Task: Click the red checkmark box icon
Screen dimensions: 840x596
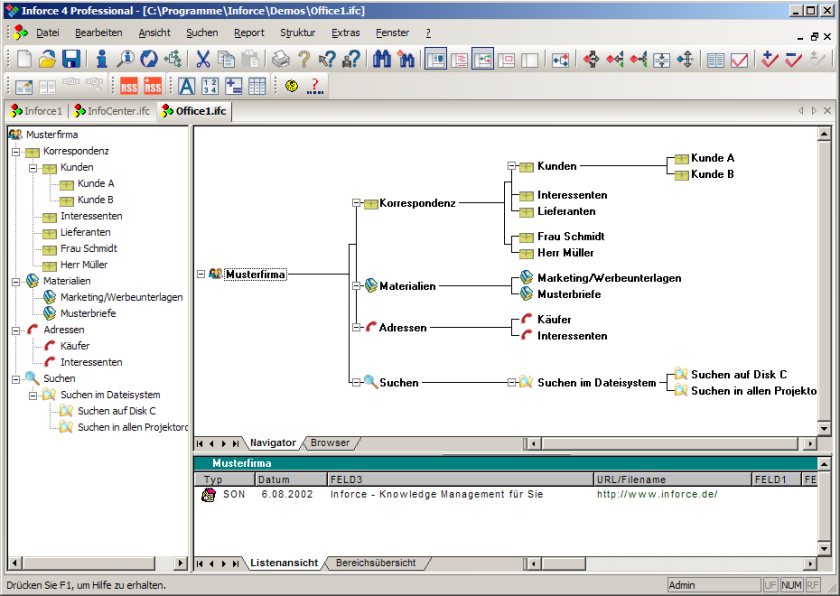Action: pos(740,60)
